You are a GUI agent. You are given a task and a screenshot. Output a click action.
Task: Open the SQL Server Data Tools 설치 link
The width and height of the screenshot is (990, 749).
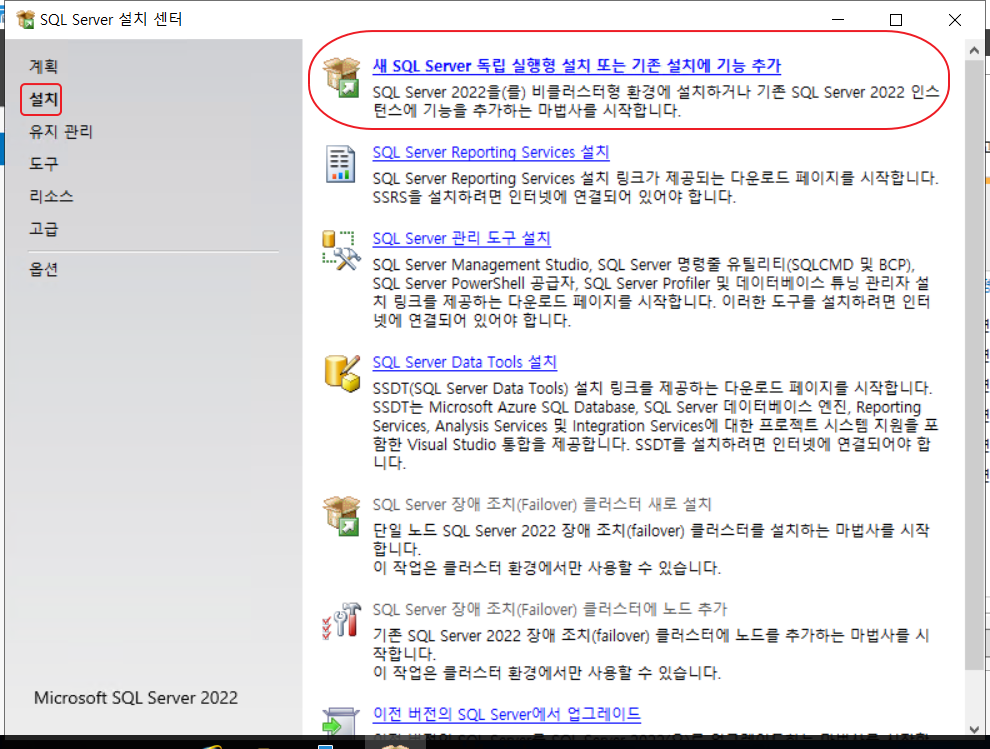(x=465, y=362)
